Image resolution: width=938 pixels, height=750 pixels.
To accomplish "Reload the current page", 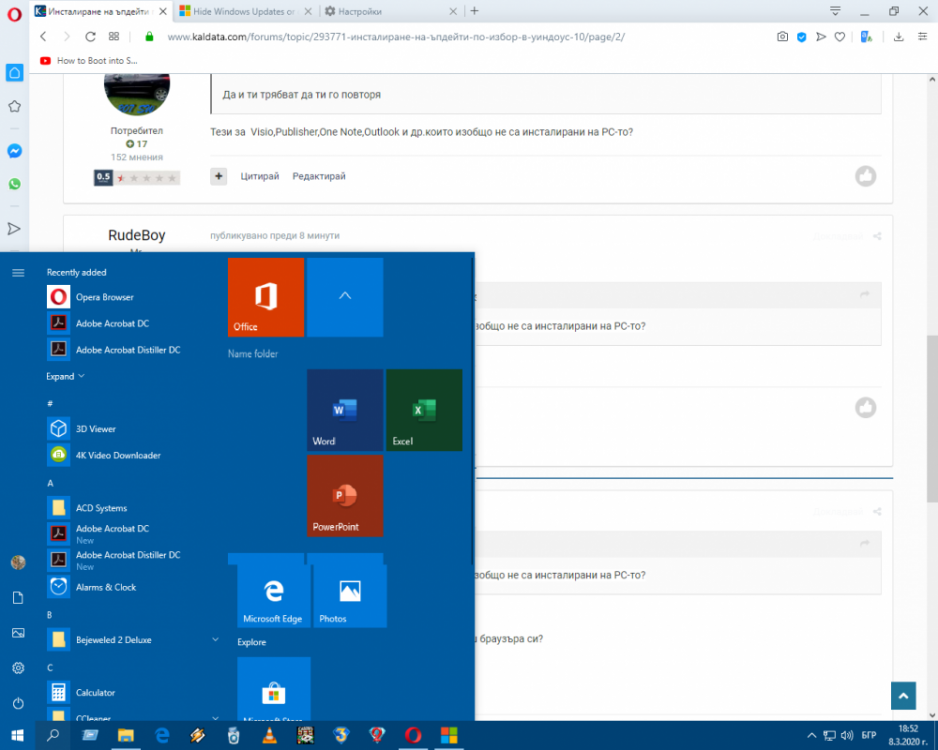I will pyautogui.click(x=90, y=36).
